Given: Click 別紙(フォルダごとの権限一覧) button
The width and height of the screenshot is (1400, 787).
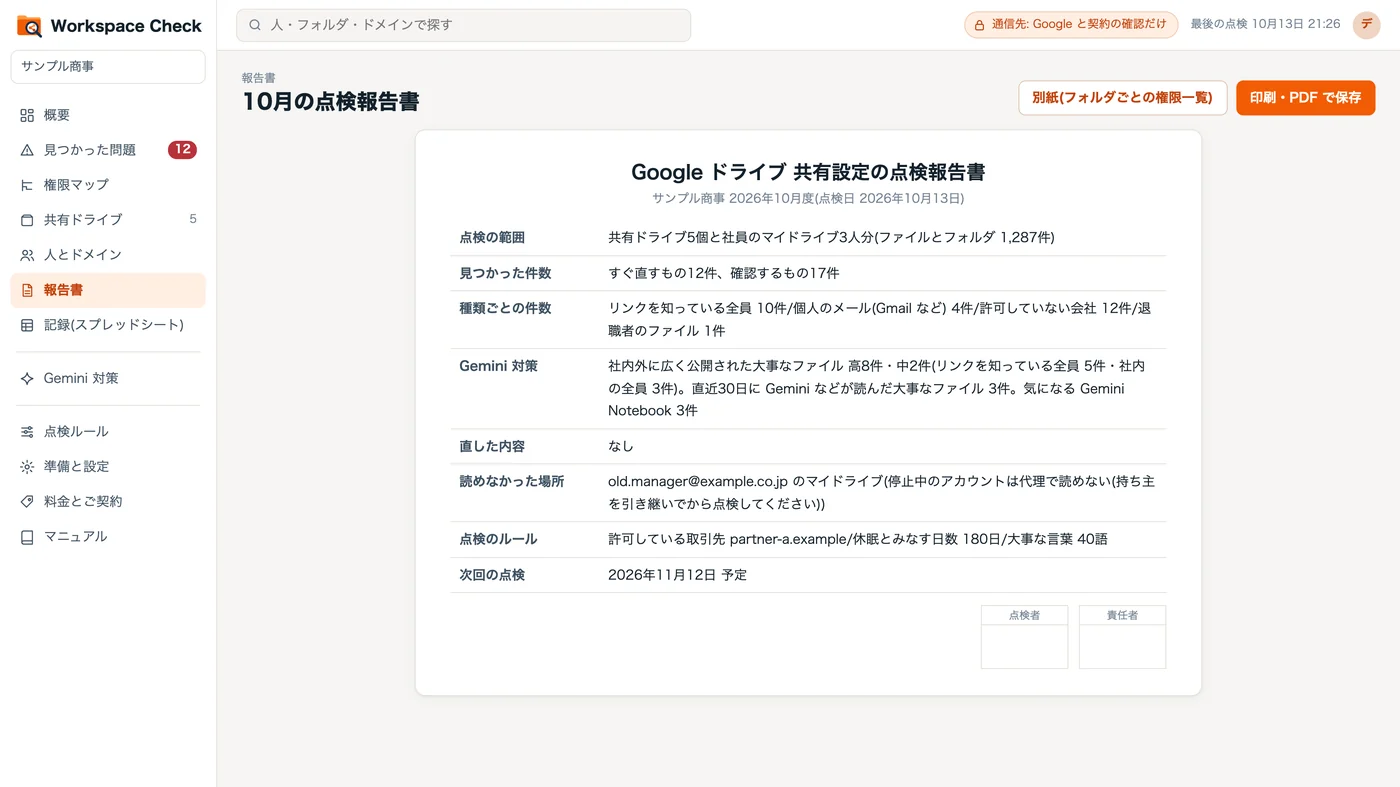Looking at the screenshot, I should coord(1122,98).
